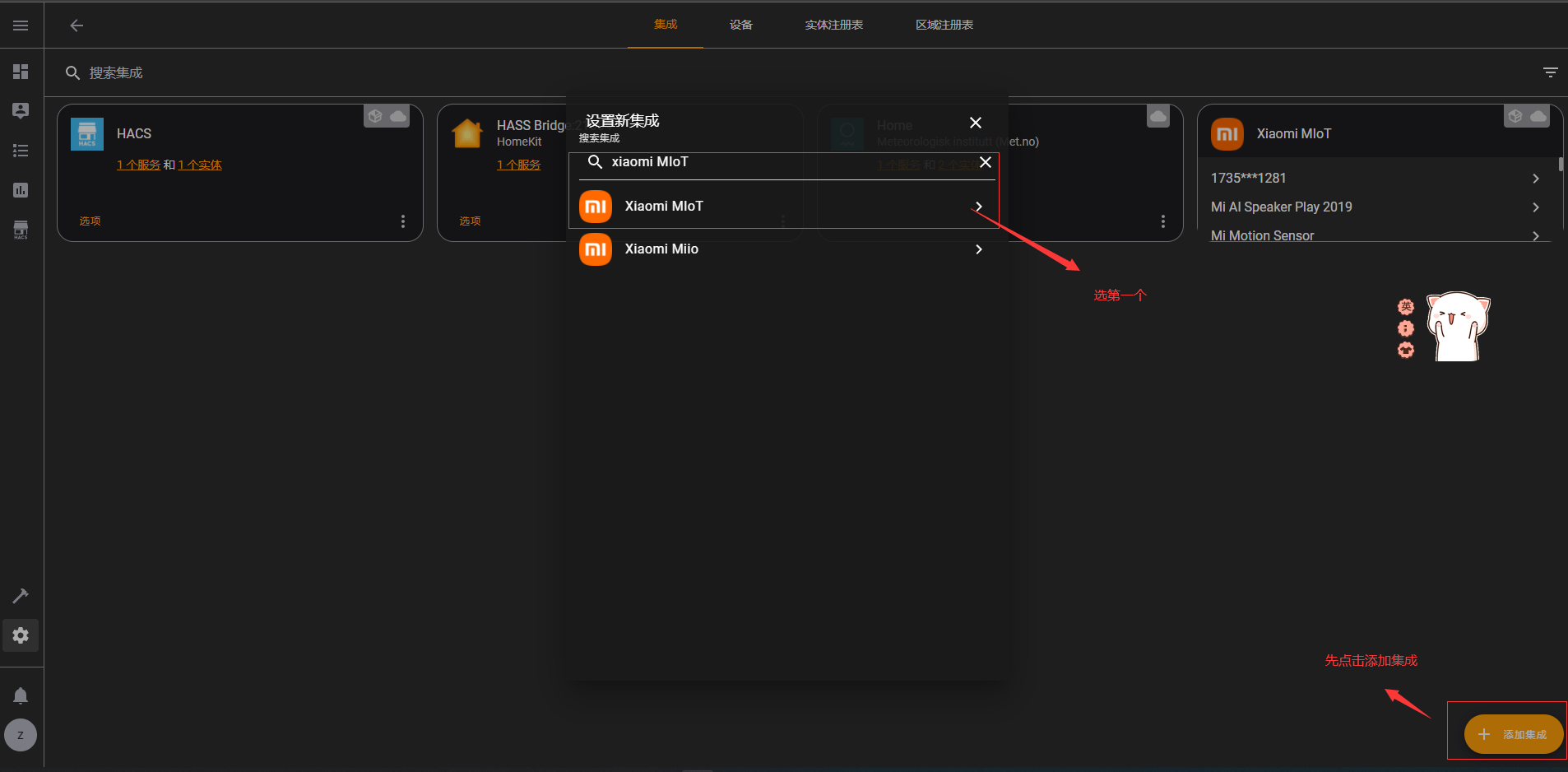Click the Xiaomi Miio logo in the dialog

(x=596, y=249)
